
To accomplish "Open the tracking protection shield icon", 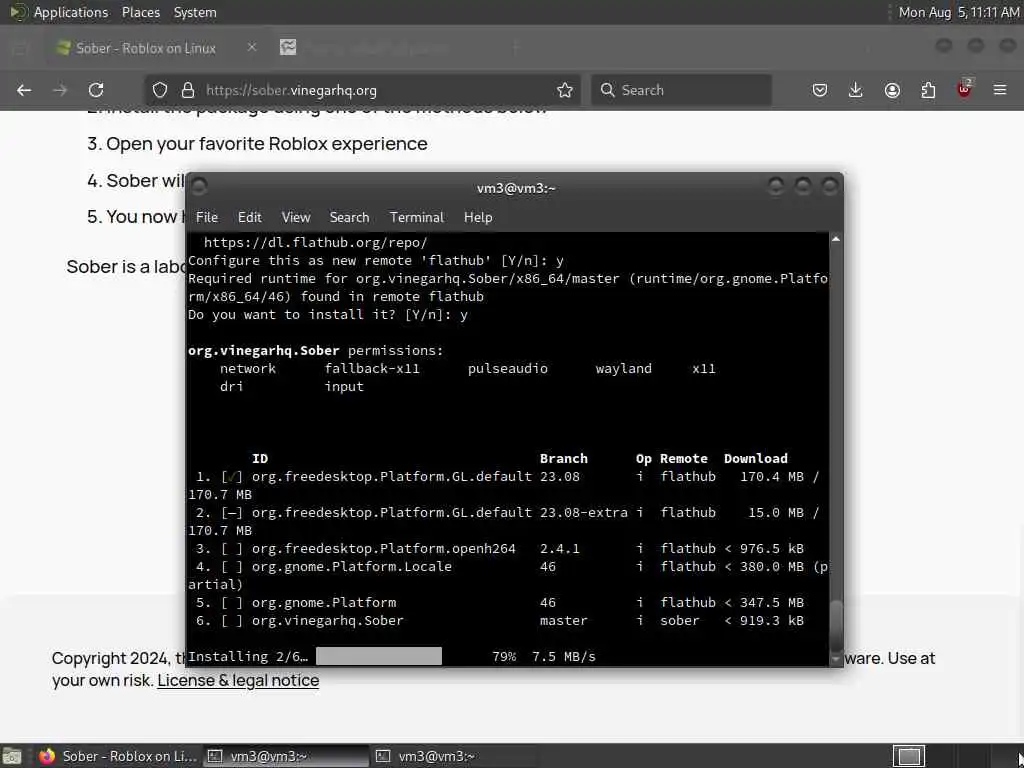I will [160, 90].
